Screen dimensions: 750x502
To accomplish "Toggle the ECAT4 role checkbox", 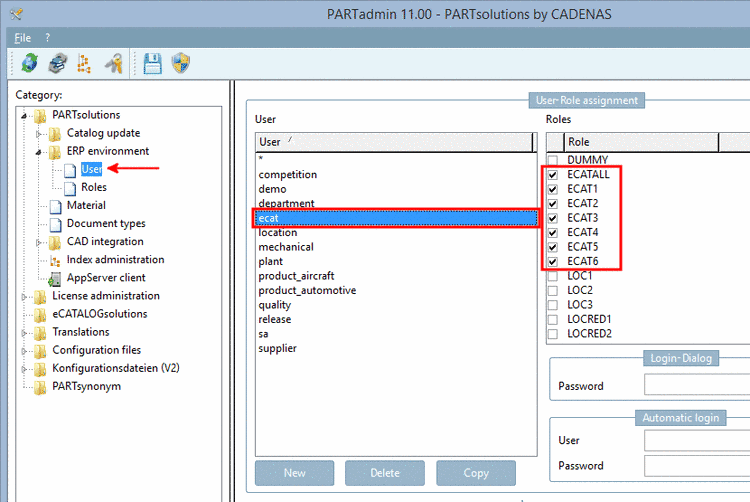I will coord(553,233).
